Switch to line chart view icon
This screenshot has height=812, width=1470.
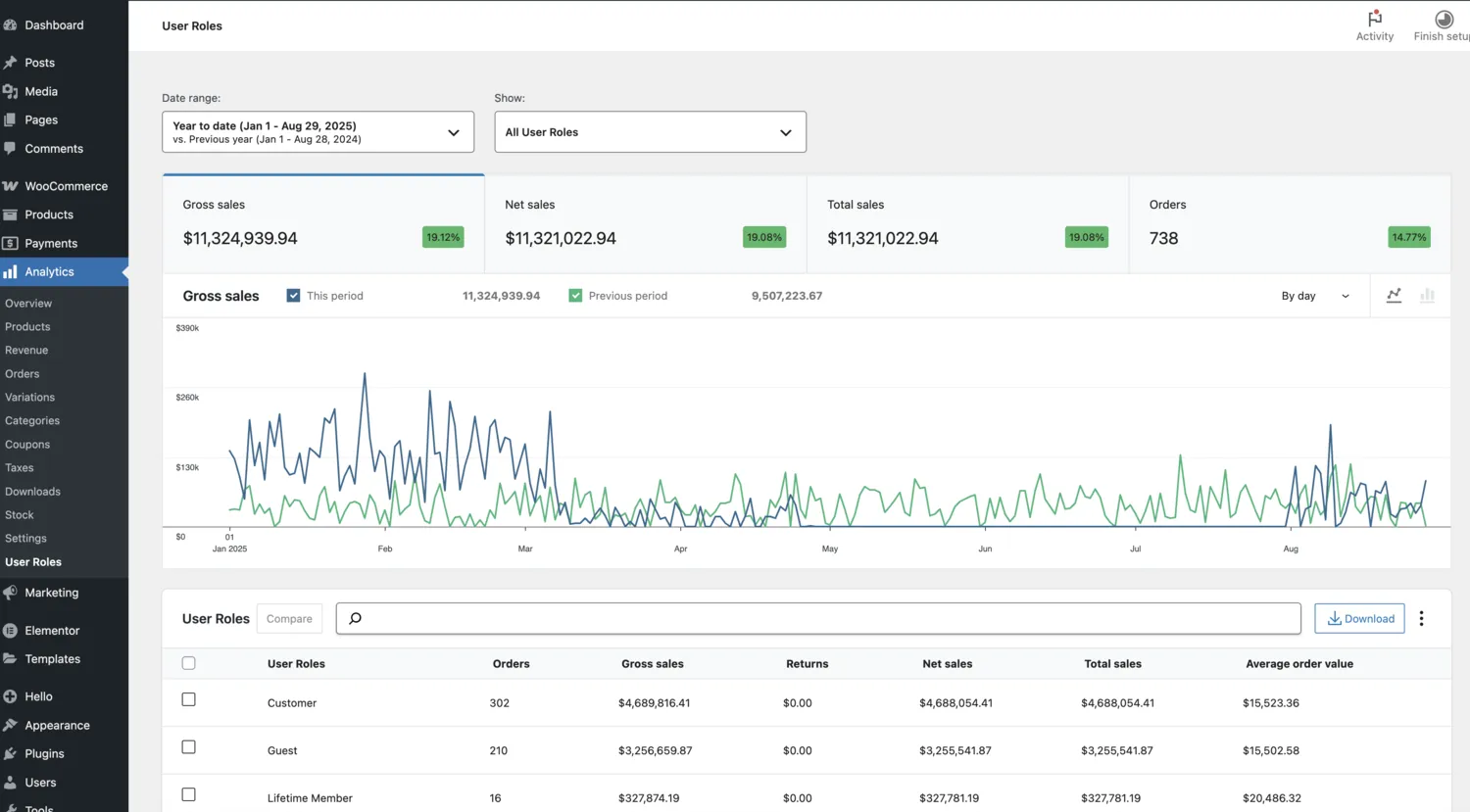pyautogui.click(x=1394, y=296)
